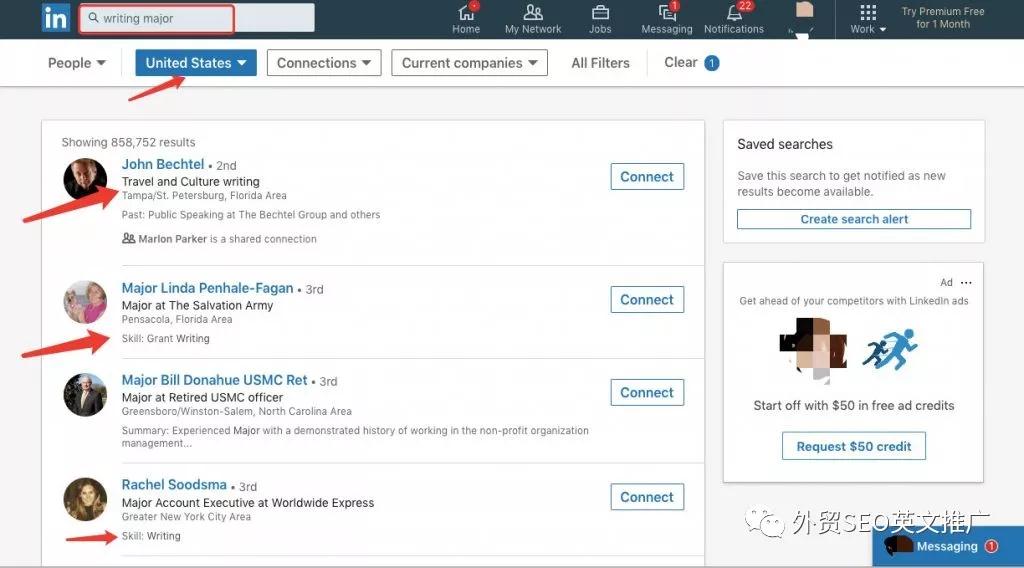Click 'Saved searches' heading
This screenshot has height=568, width=1024.
coord(785,144)
